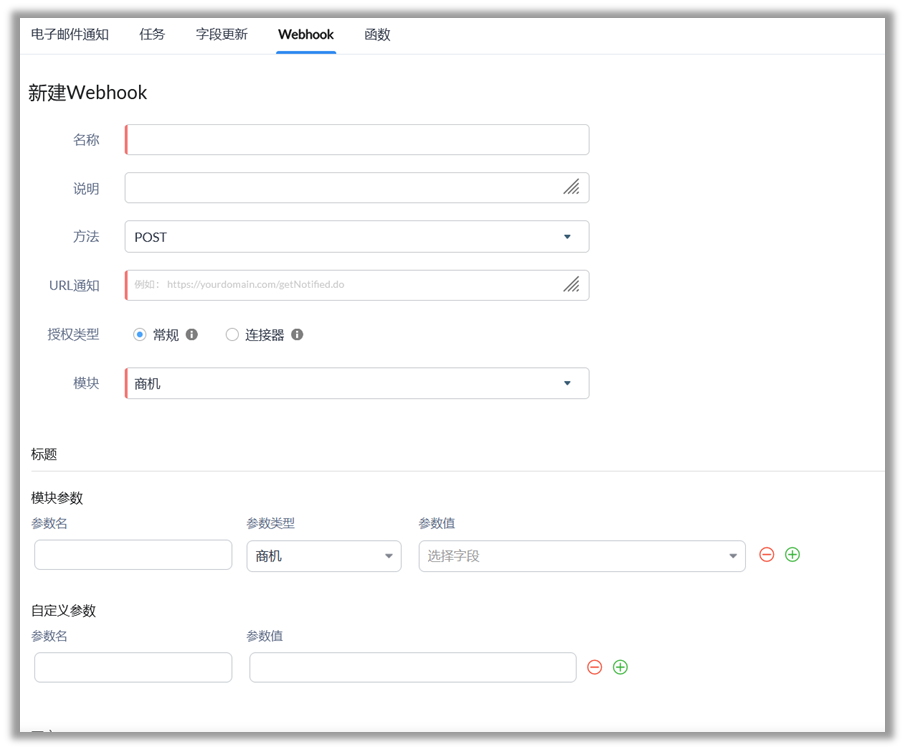This screenshot has width=905, height=750.
Task: Switch to the 字段更新 tab
Action: 222,34
